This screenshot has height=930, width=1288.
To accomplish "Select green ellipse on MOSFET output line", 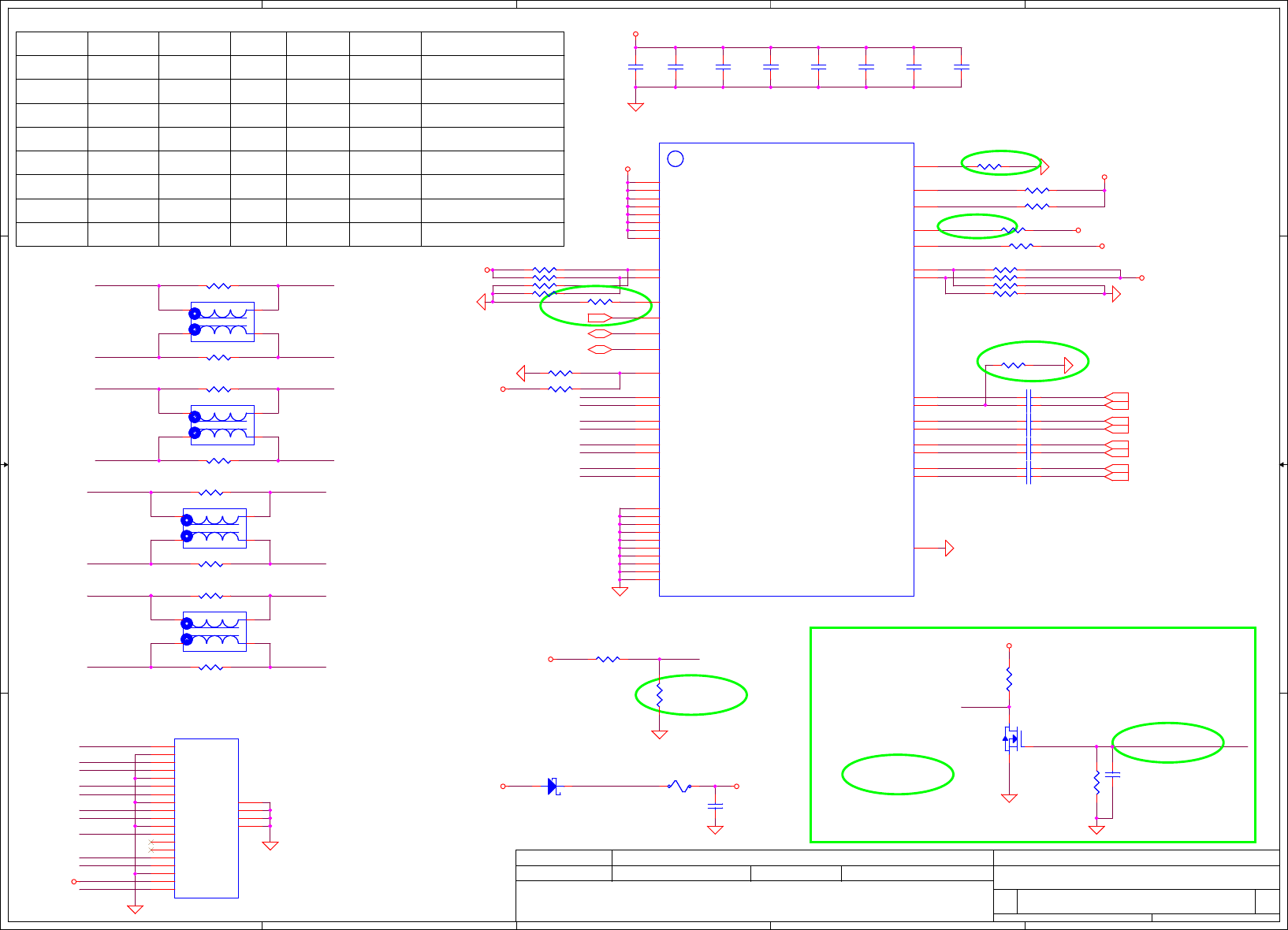I will point(1167,742).
